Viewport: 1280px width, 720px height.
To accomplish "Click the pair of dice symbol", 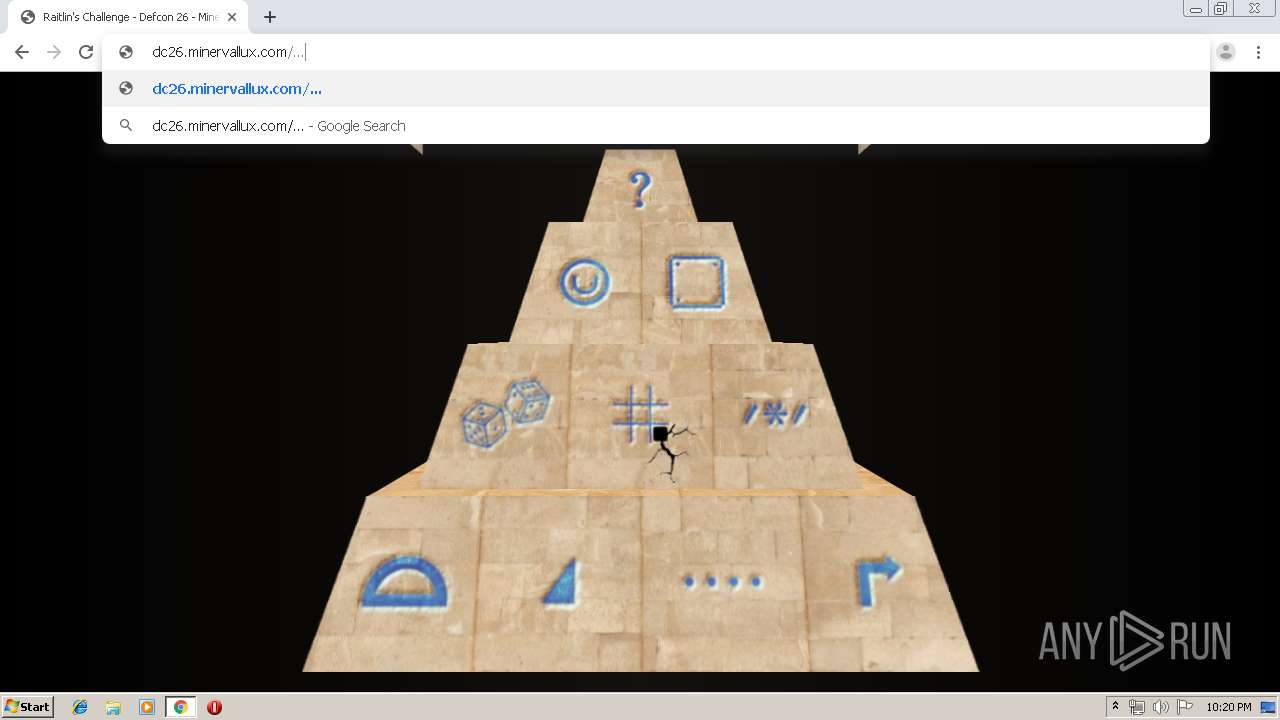I will click(x=505, y=412).
